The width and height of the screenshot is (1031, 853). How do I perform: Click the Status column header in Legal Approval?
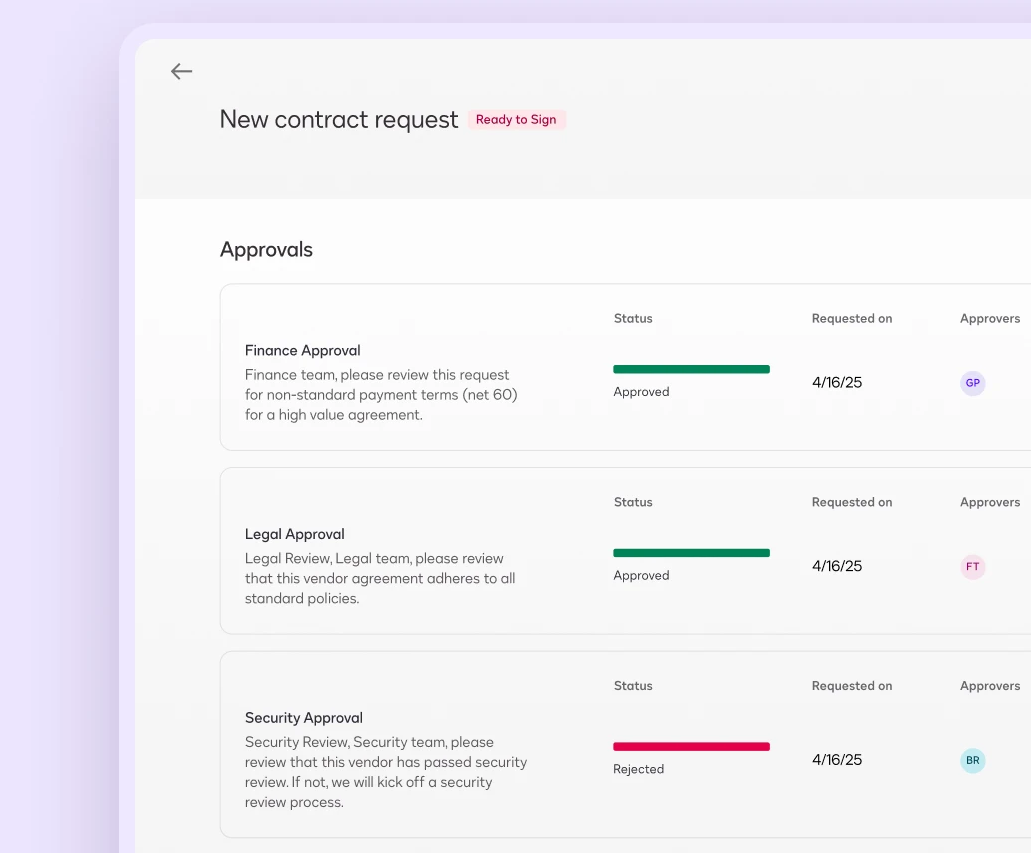pos(633,502)
